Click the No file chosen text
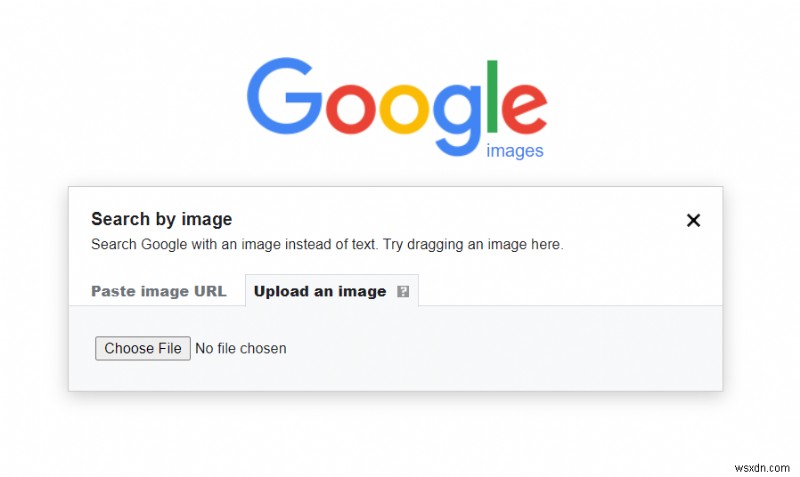The image size is (800, 477). tap(241, 349)
